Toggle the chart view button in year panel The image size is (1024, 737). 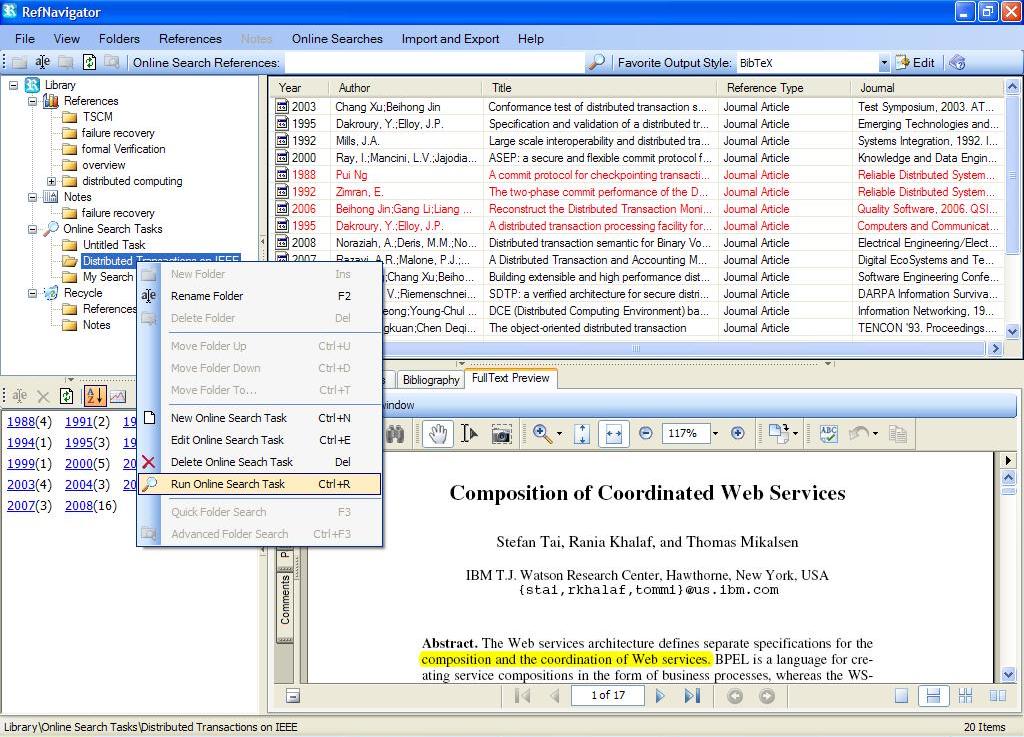click(118, 396)
